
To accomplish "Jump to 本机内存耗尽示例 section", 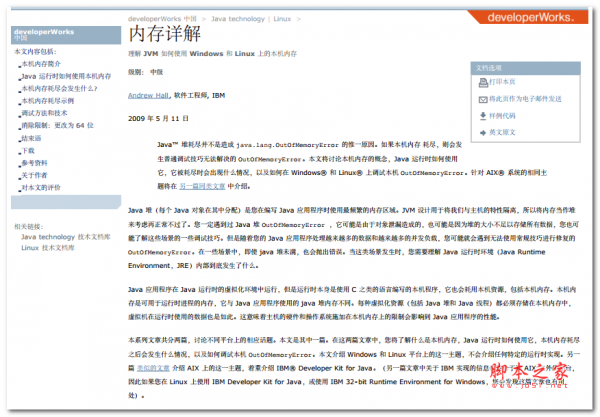I will coord(47,101).
